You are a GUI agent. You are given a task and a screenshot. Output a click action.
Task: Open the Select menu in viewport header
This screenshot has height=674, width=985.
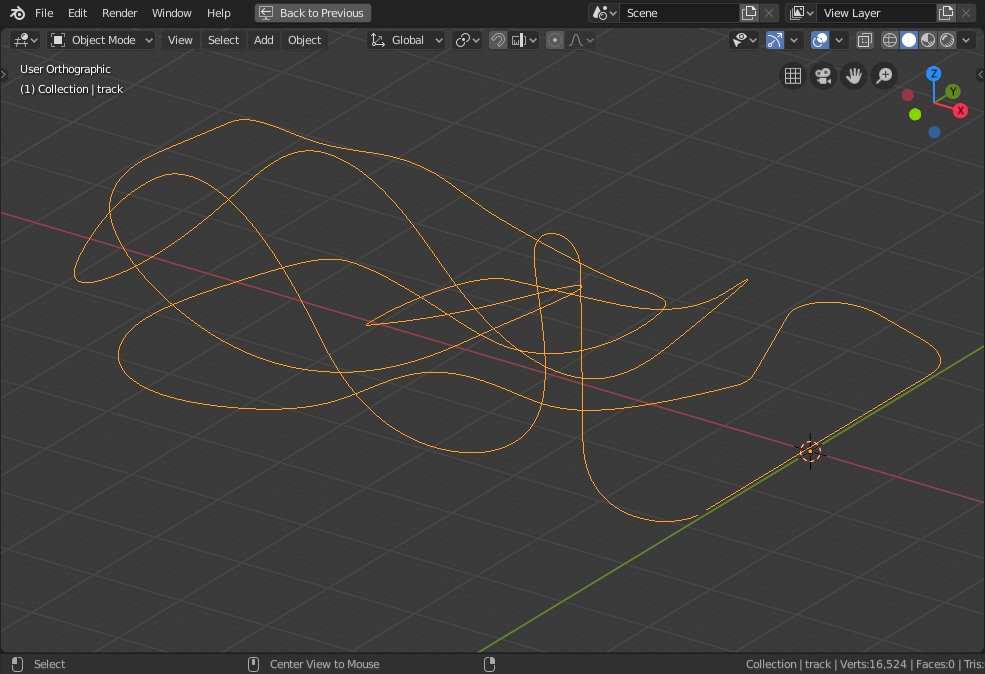coord(223,40)
